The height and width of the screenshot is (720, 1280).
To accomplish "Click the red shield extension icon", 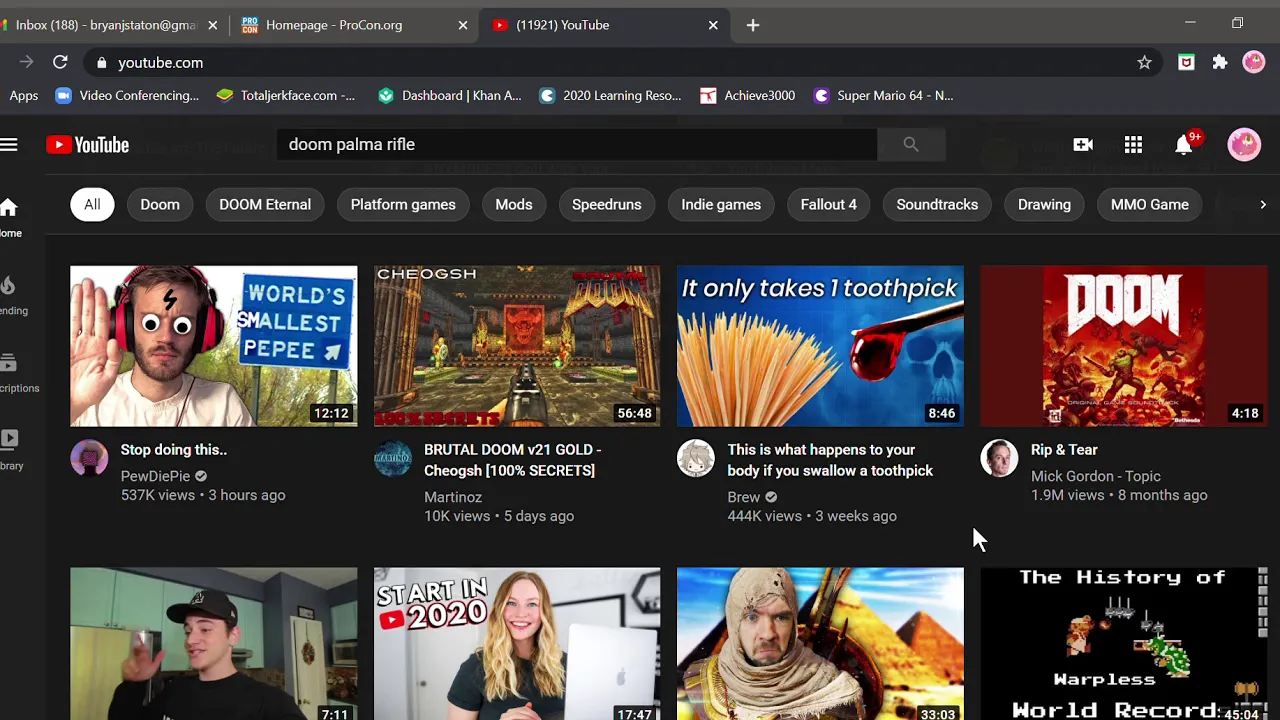I will point(1186,62).
